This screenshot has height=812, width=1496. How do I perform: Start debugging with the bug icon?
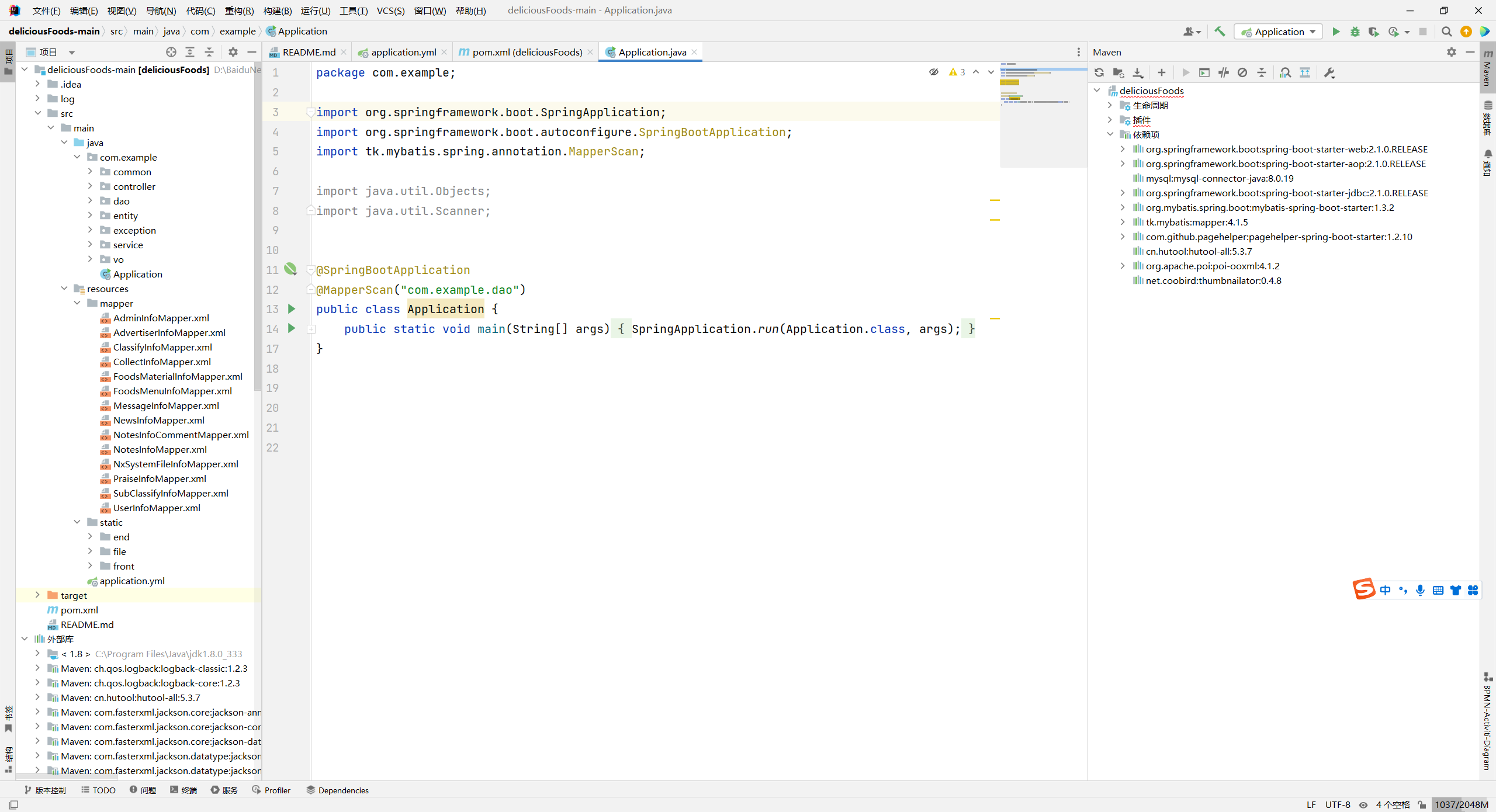(1355, 32)
